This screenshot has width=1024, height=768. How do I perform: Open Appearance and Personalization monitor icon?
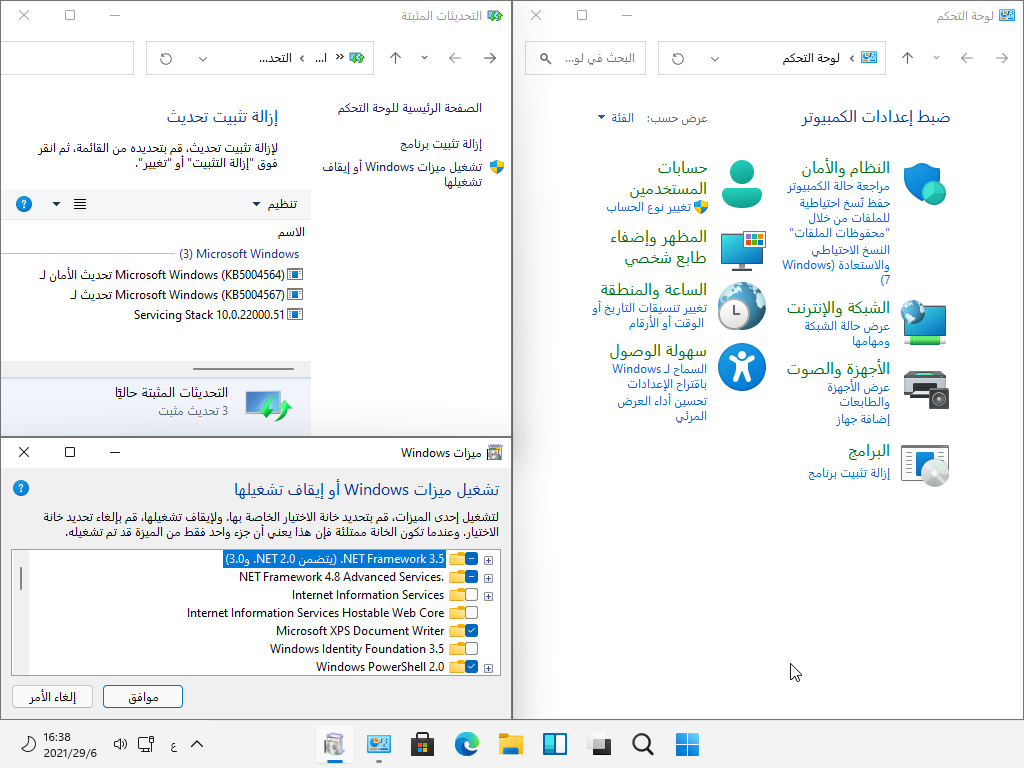pyautogui.click(x=743, y=251)
